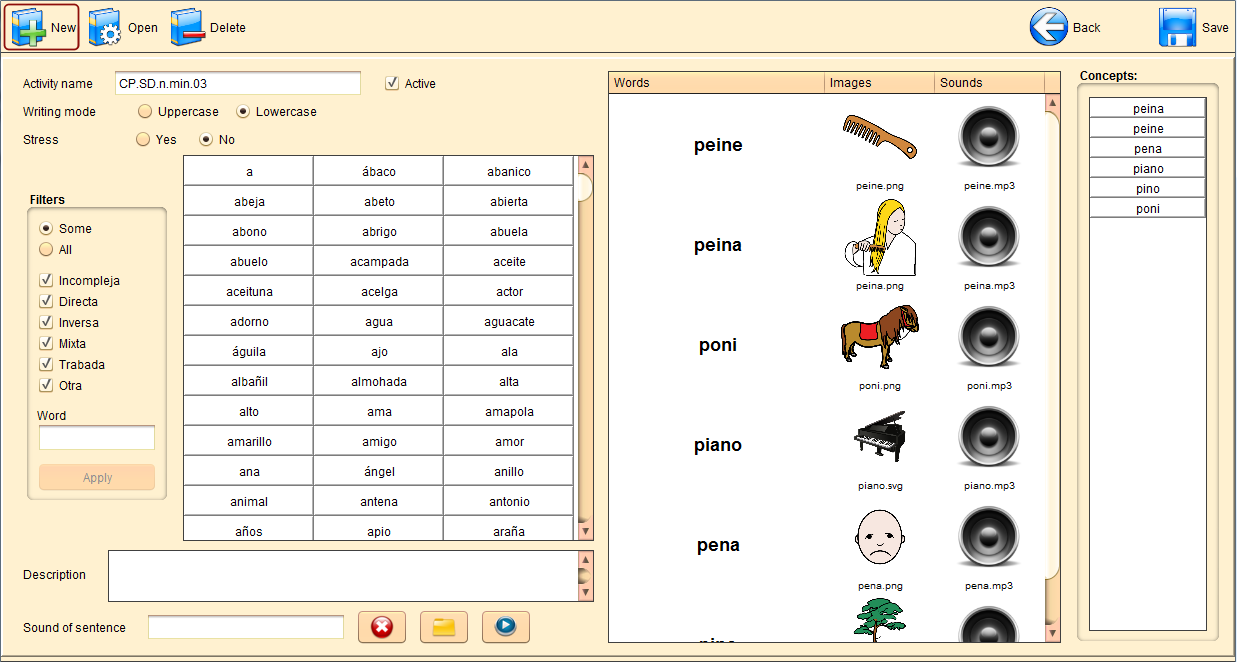This screenshot has width=1237, height=662.
Task: Select the word 'antonio' in word grid
Action: point(509,501)
